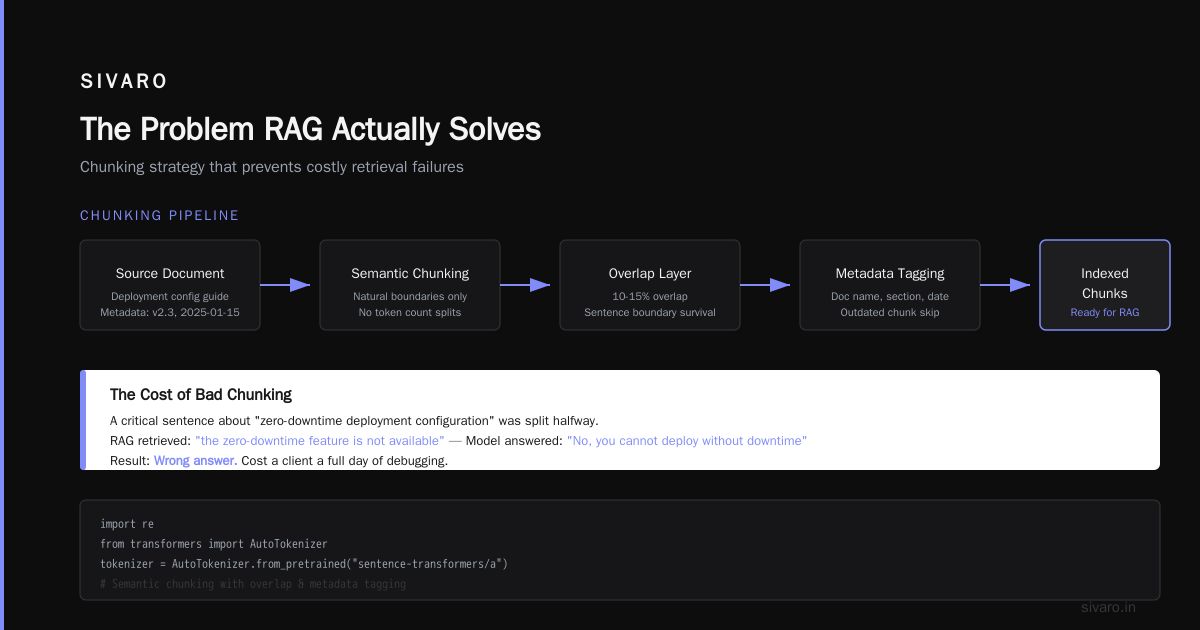Click the SIVARO logo text
Screen dimensions: 1200x630
[x=124, y=82]
